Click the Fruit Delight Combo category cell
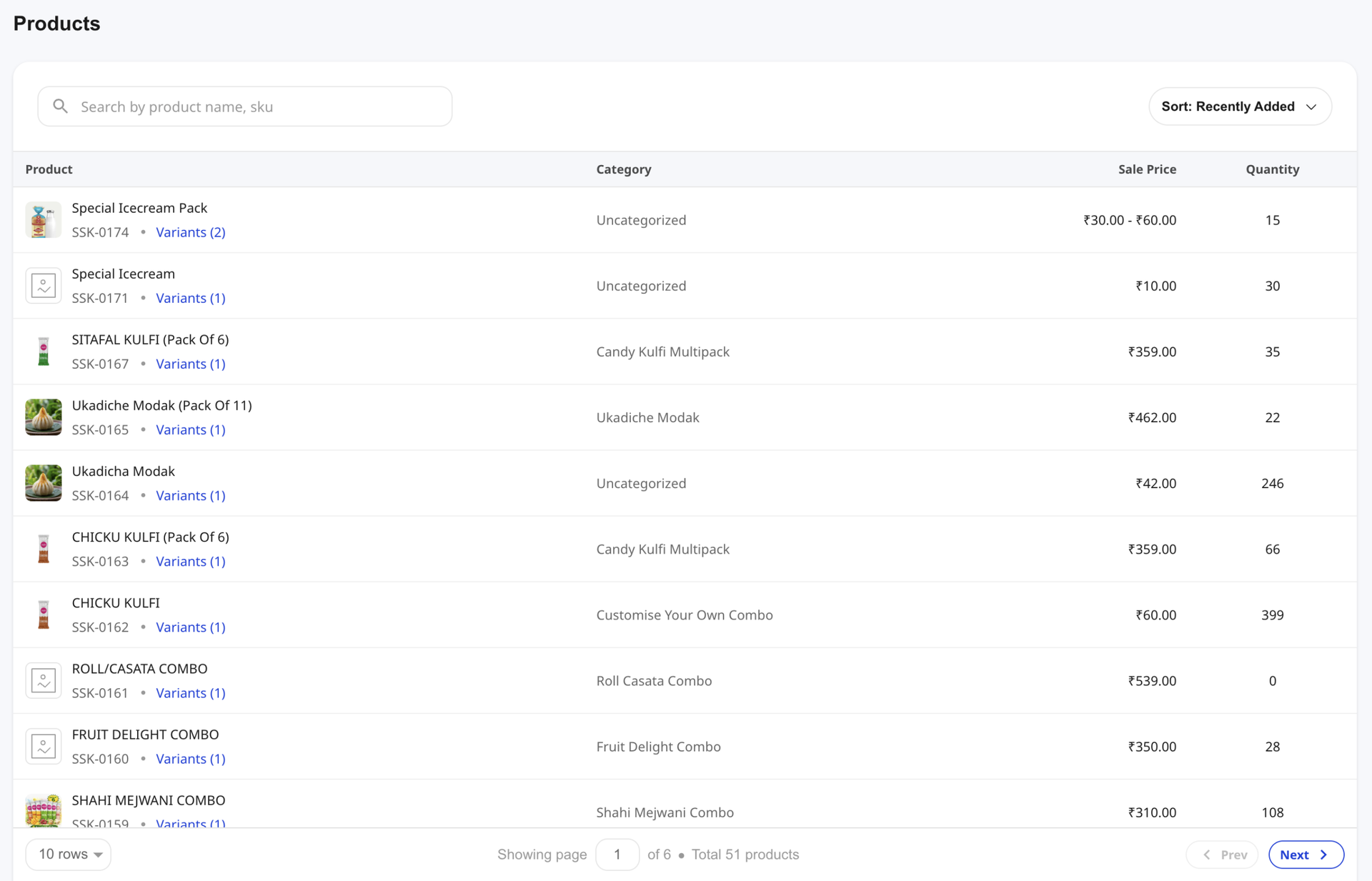 [x=658, y=746]
